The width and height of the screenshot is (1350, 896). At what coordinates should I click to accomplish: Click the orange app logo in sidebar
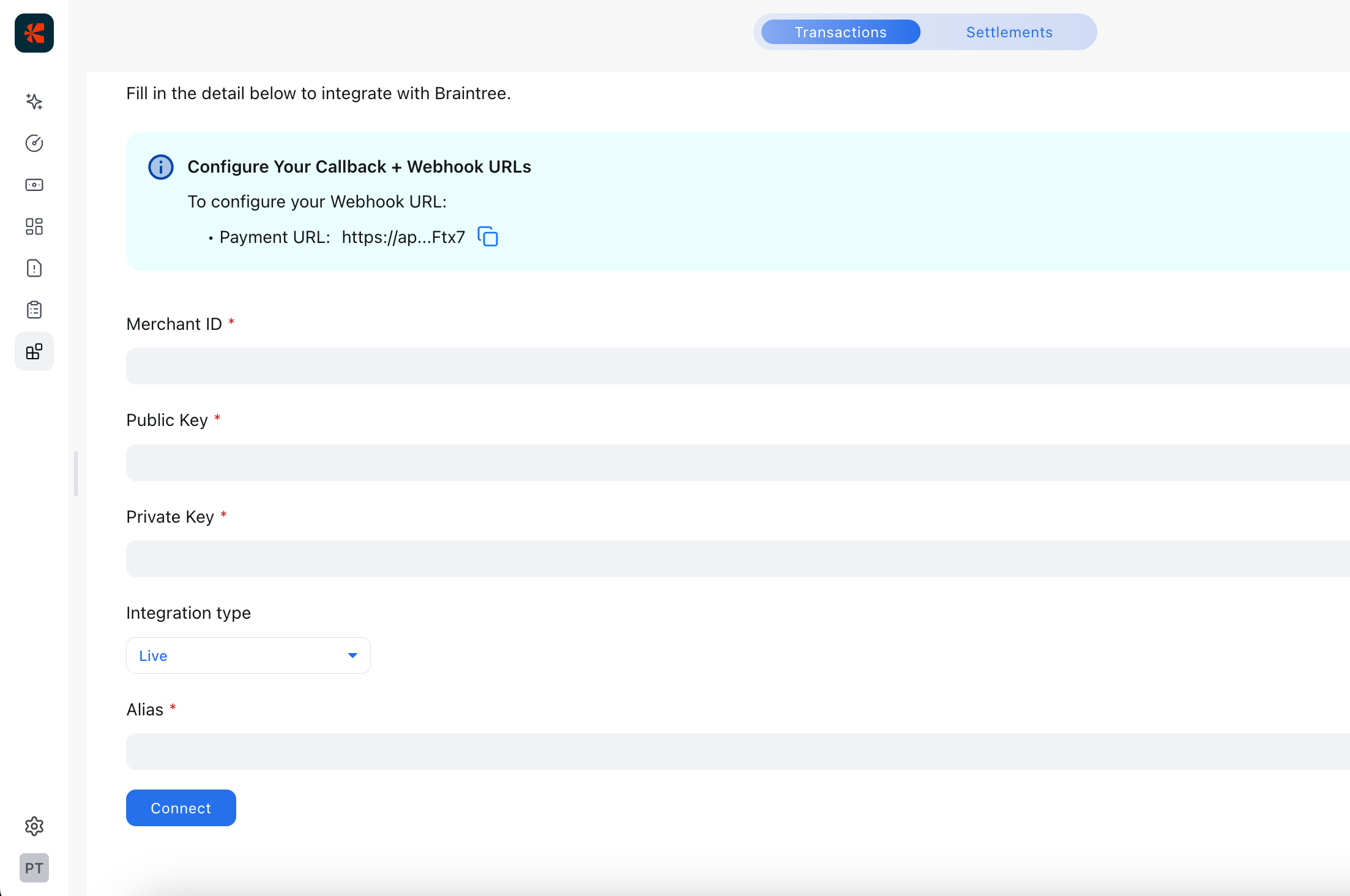pyautogui.click(x=34, y=33)
